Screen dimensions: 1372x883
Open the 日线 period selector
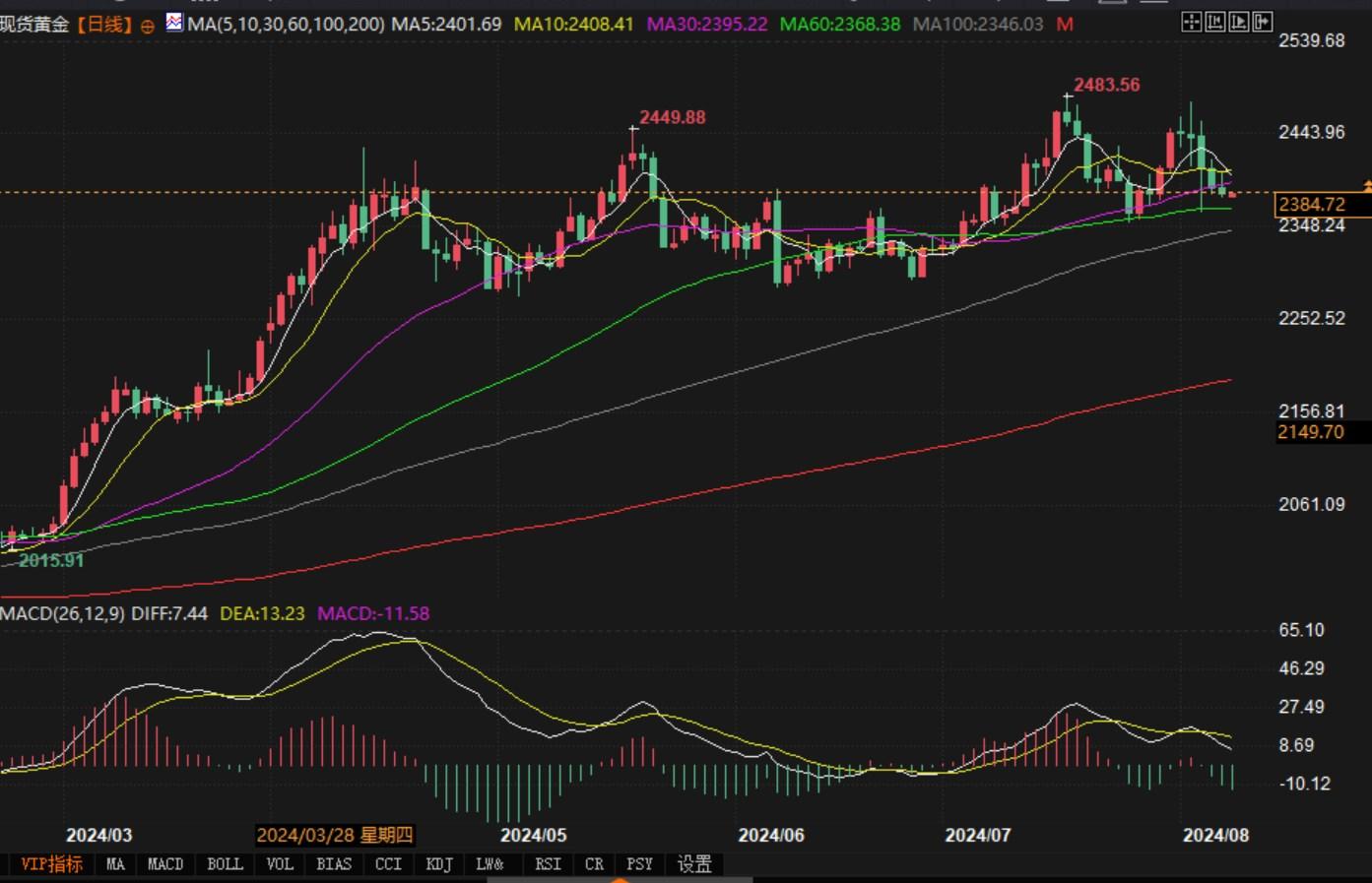(102, 24)
